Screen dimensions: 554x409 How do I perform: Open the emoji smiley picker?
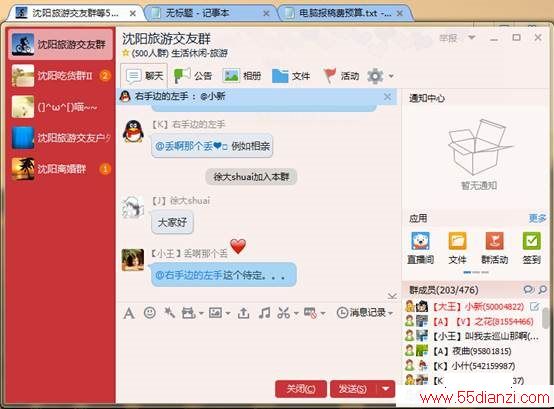(x=150, y=313)
